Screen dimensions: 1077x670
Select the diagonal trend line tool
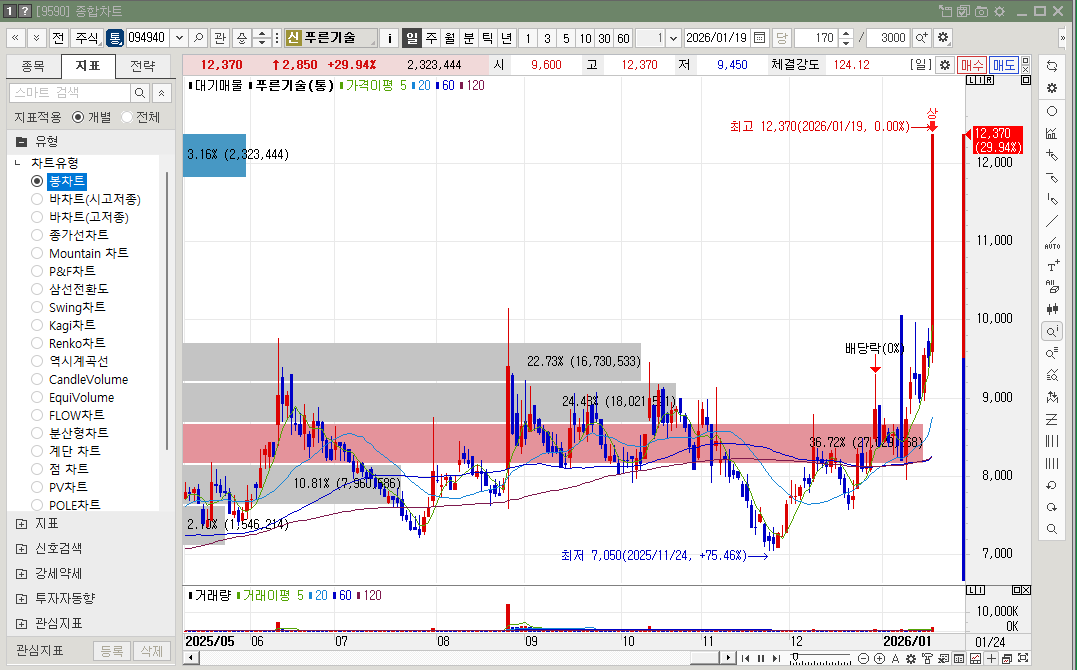(x=1052, y=221)
